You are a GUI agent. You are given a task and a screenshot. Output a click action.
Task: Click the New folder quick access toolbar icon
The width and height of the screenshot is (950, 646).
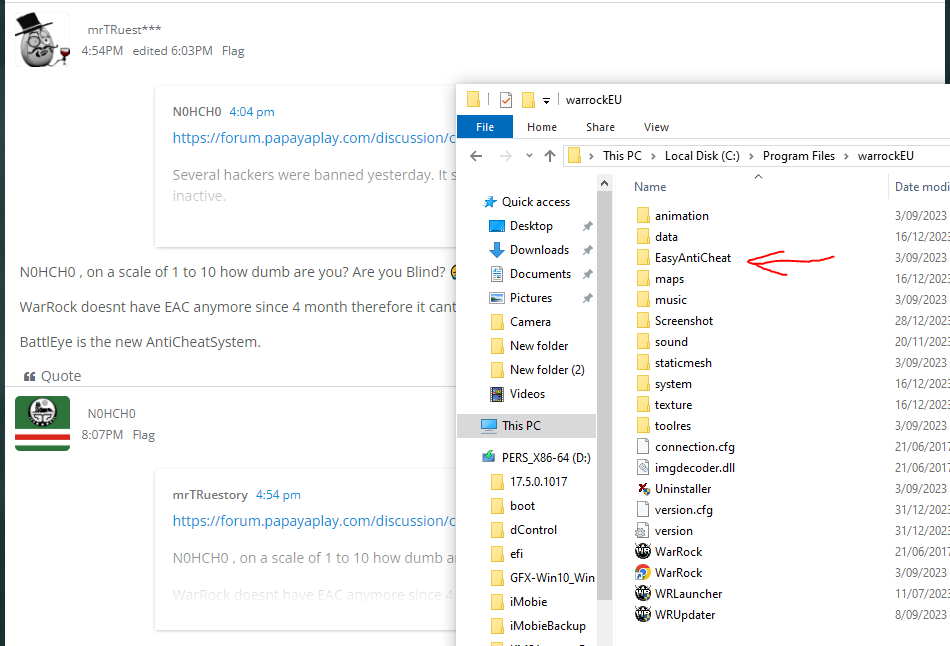(528, 99)
